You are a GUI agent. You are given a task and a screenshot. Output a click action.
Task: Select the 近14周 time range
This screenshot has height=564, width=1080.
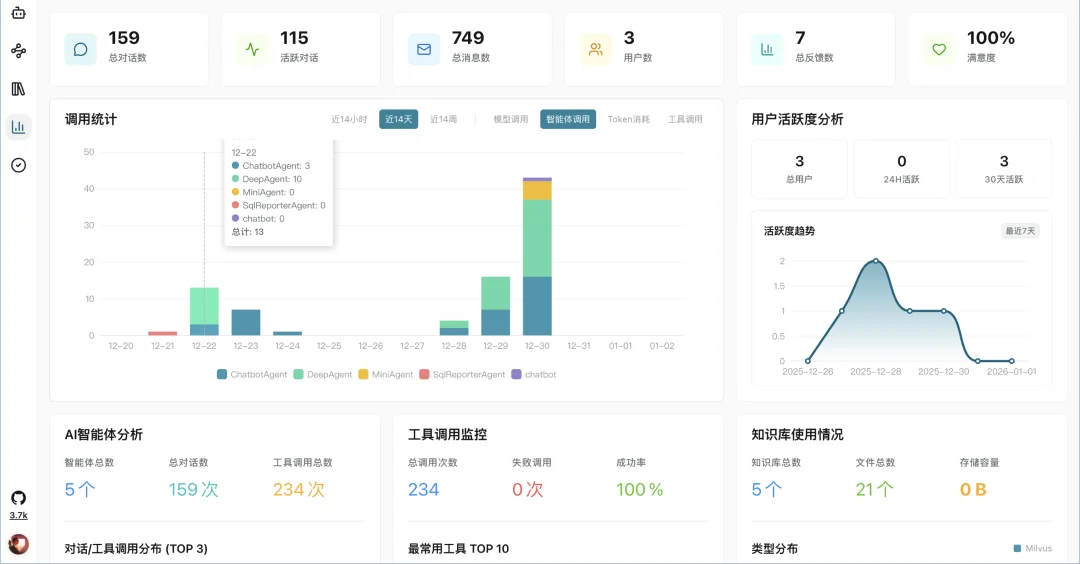[x=444, y=119]
